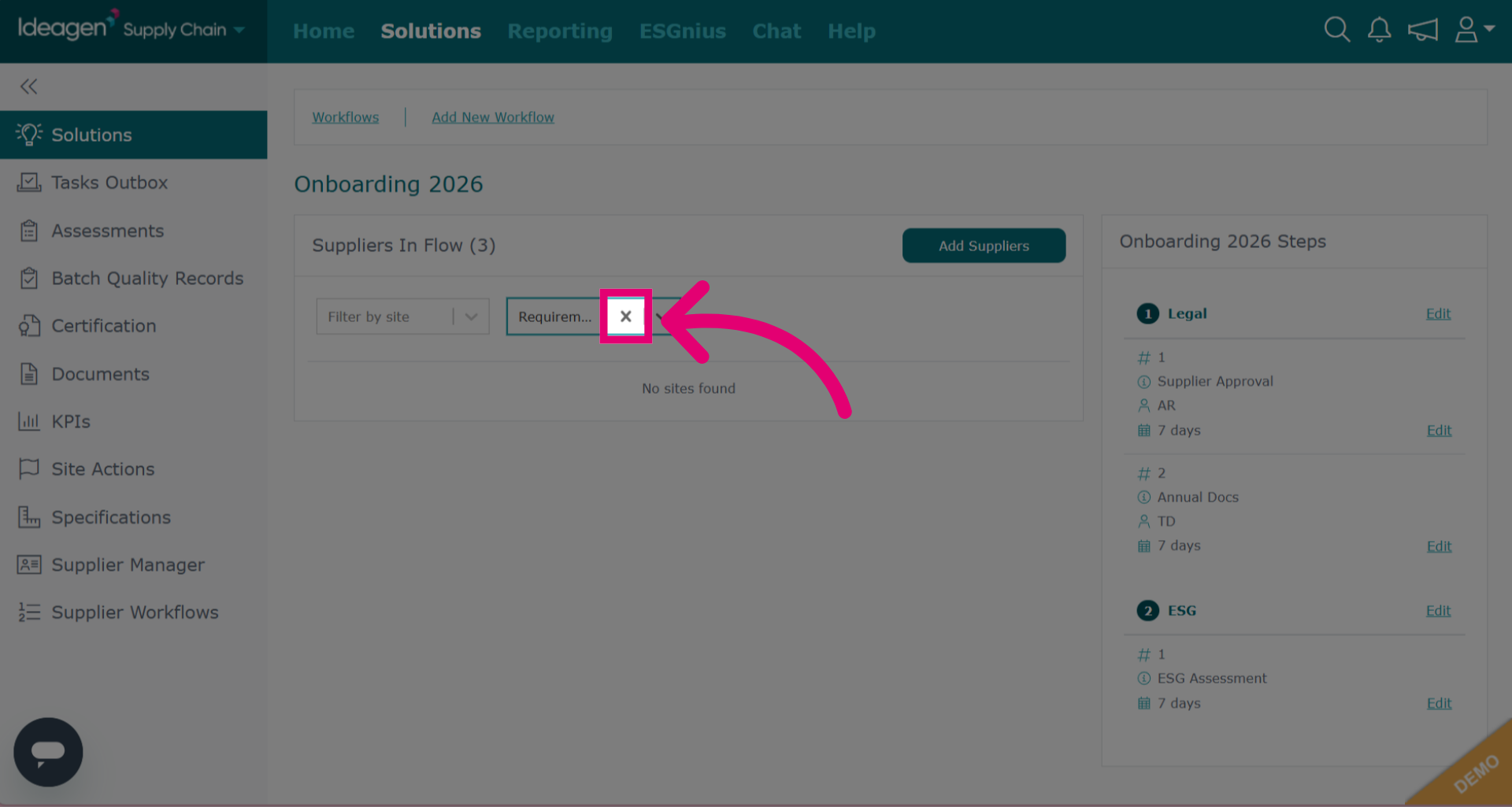
Task: Follow the Workflows breadcrumb link
Action: tap(345, 117)
